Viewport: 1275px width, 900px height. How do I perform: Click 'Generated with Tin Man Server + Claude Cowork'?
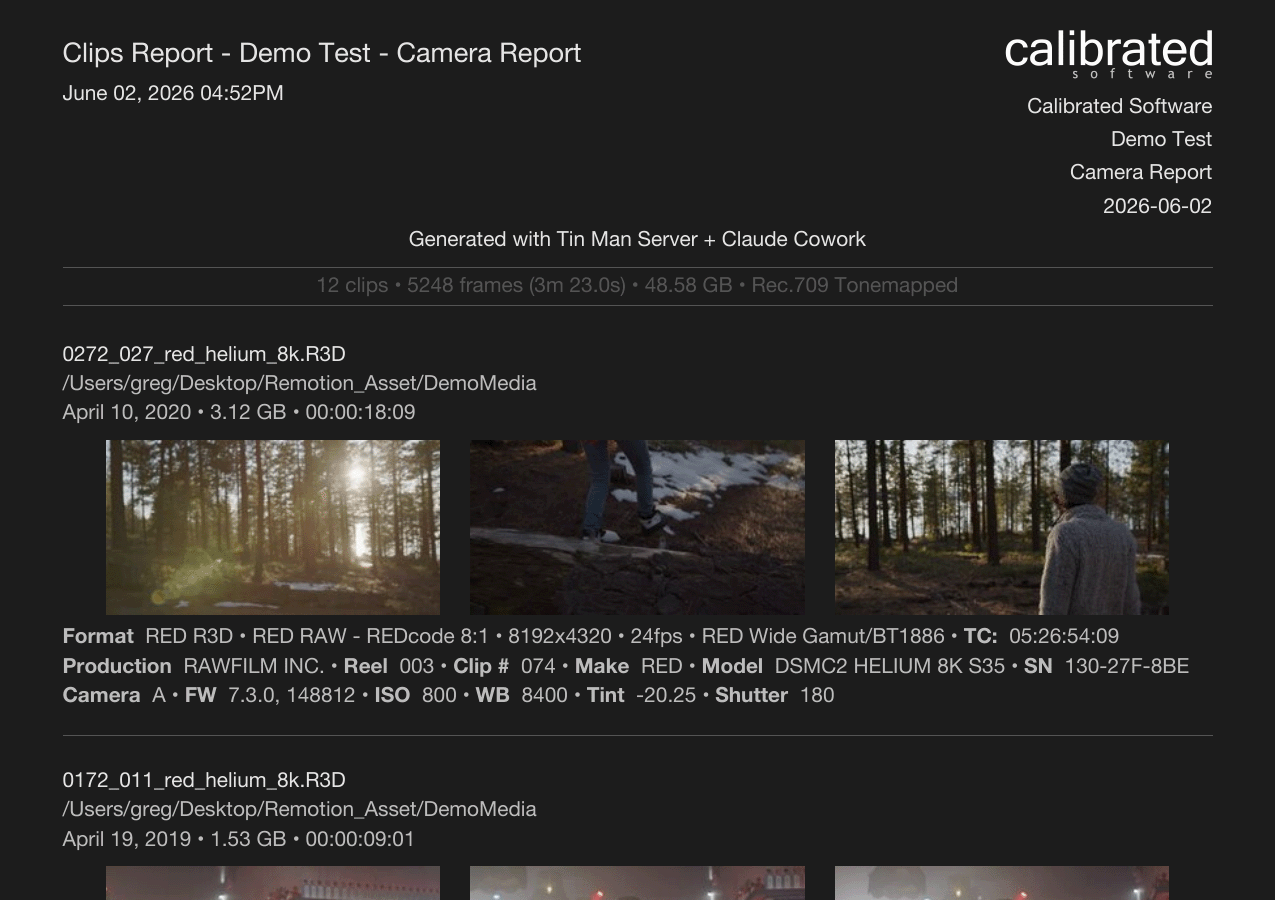(637, 239)
